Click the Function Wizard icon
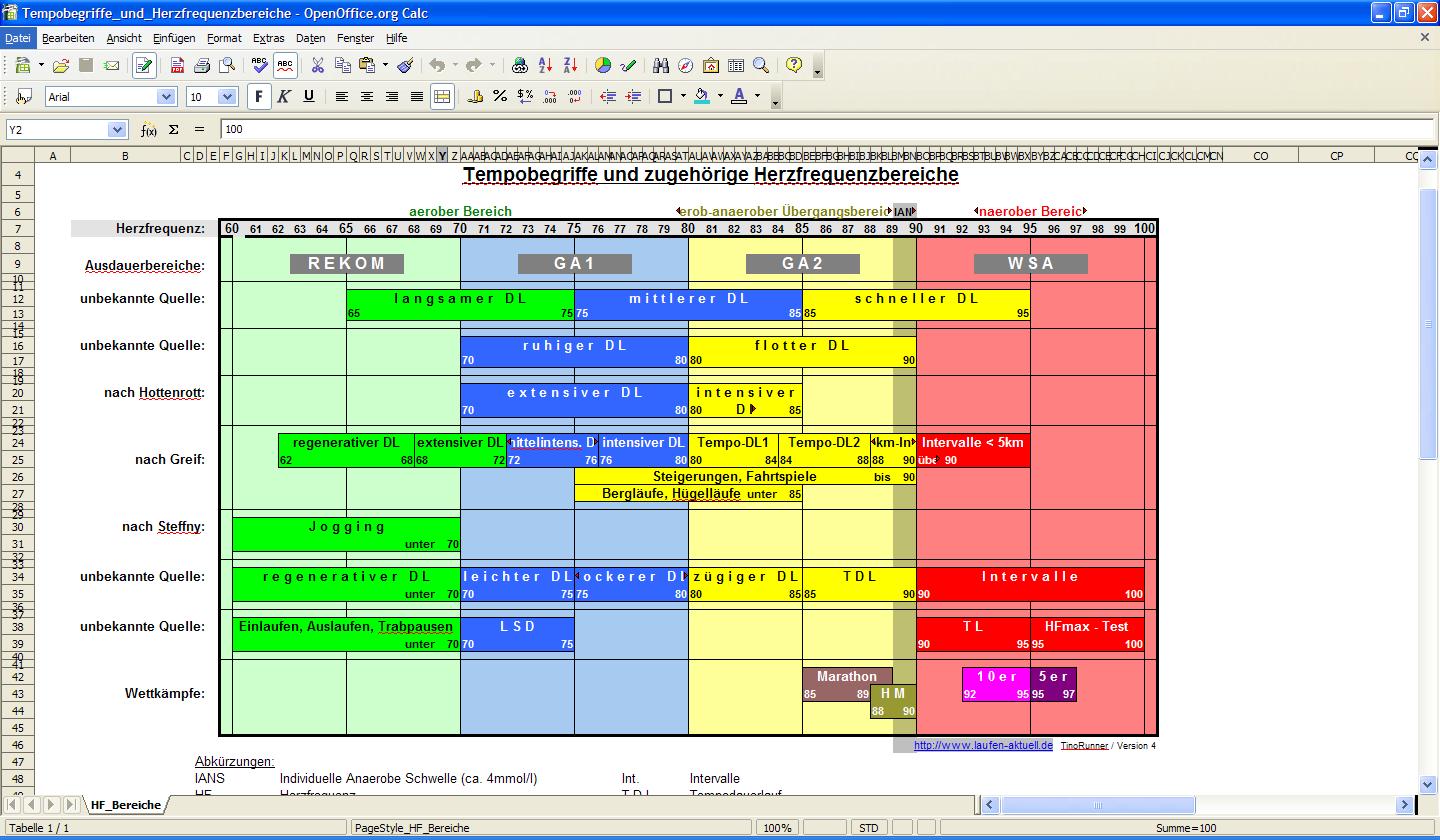Viewport: 1440px width, 840px height. [148, 130]
